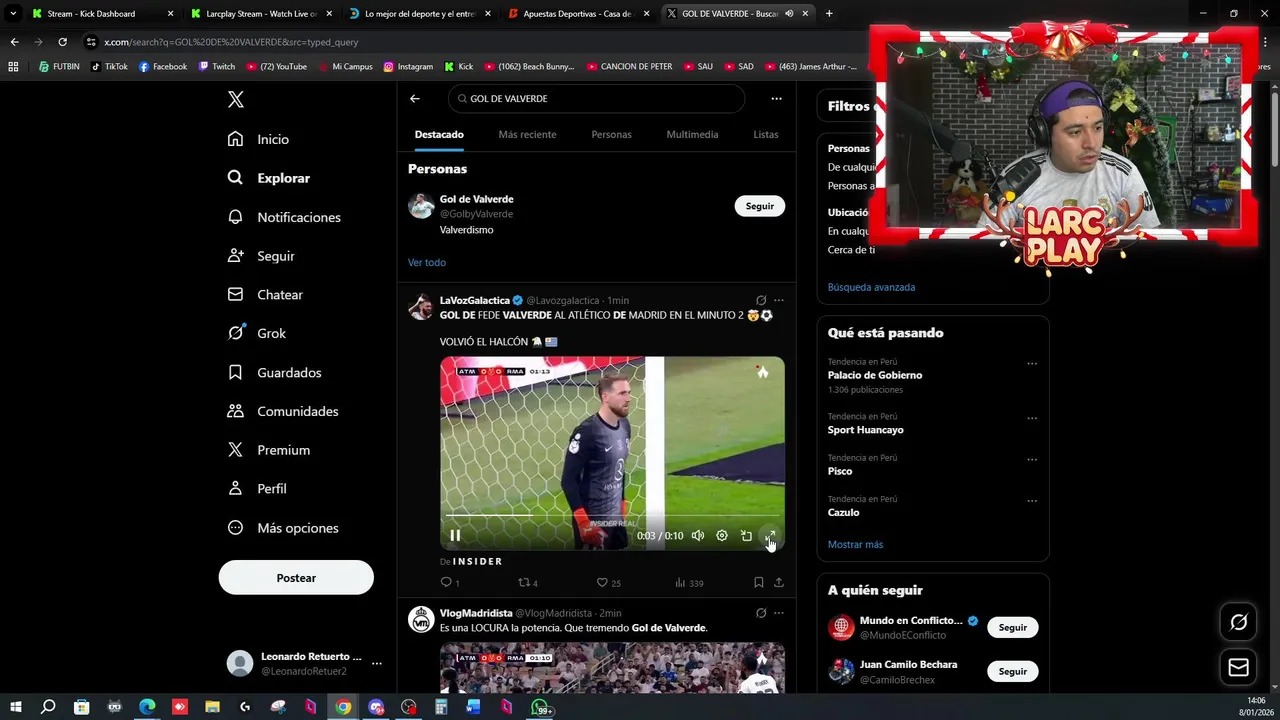Open options for Pisco trend

point(1032,460)
